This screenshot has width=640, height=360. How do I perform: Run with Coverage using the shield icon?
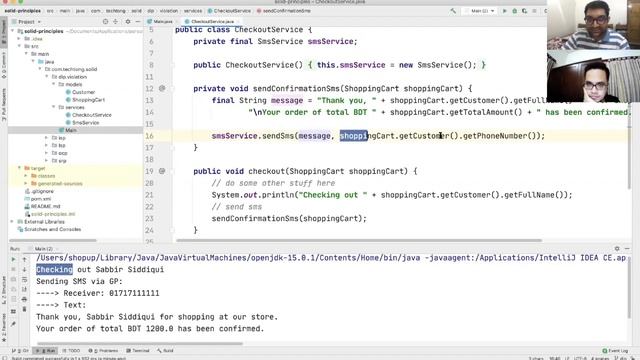pos(524,11)
